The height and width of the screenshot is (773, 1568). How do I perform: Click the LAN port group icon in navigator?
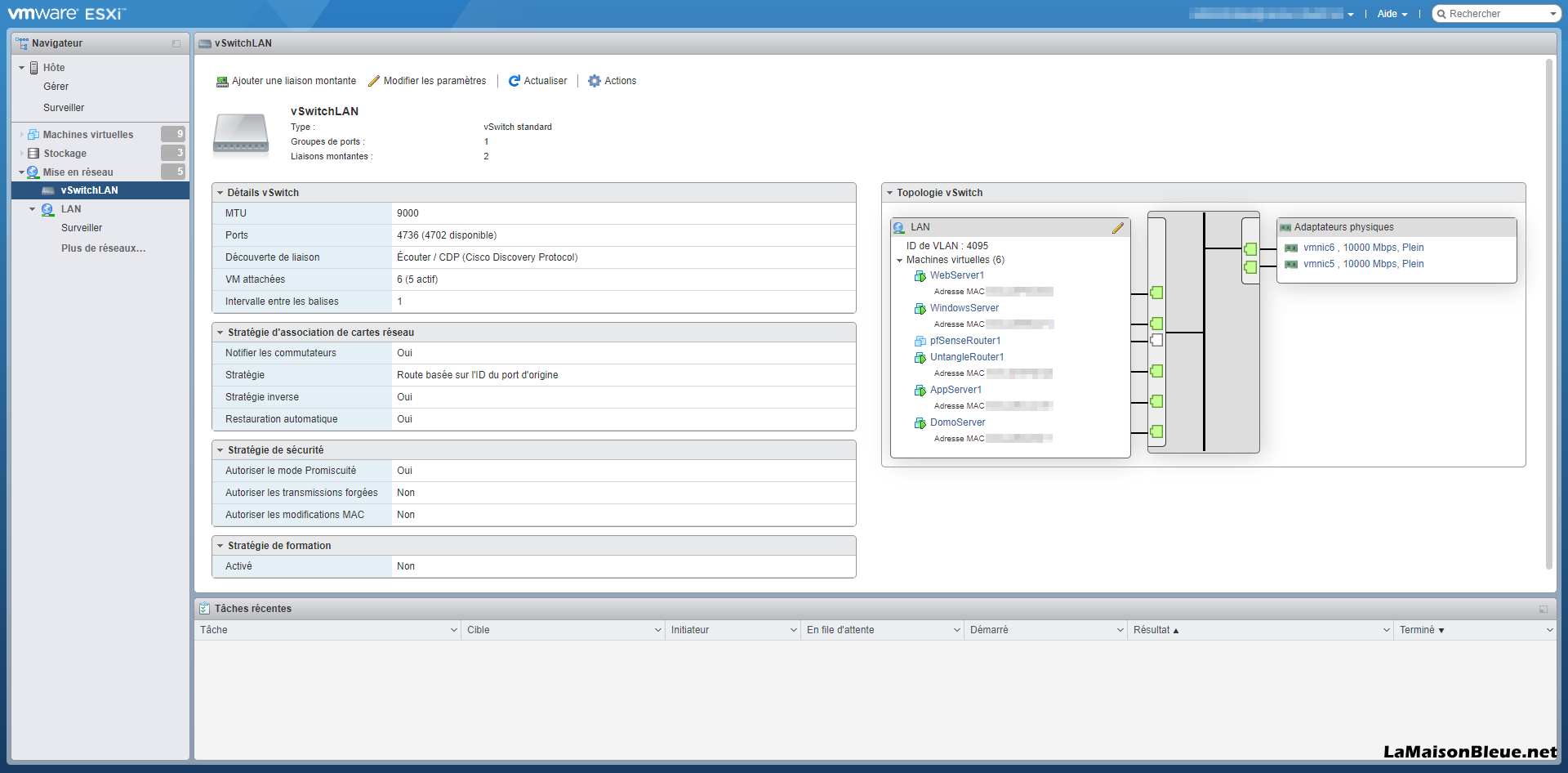(x=48, y=210)
